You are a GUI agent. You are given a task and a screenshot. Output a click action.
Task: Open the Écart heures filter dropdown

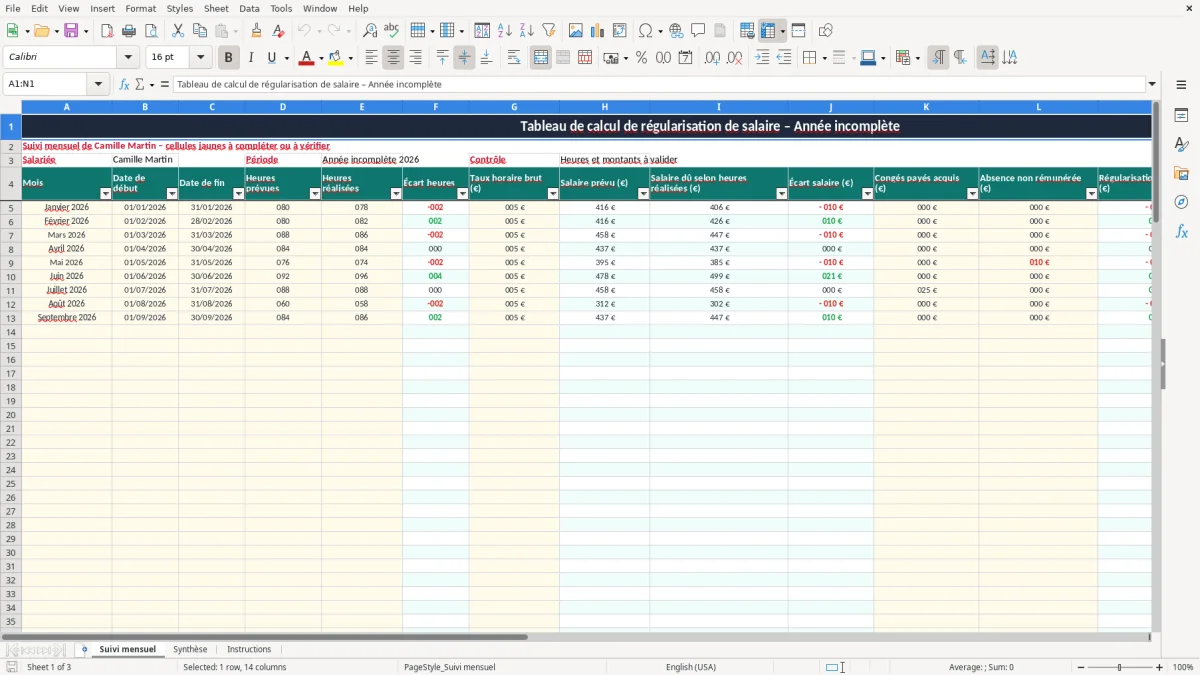click(x=462, y=194)
